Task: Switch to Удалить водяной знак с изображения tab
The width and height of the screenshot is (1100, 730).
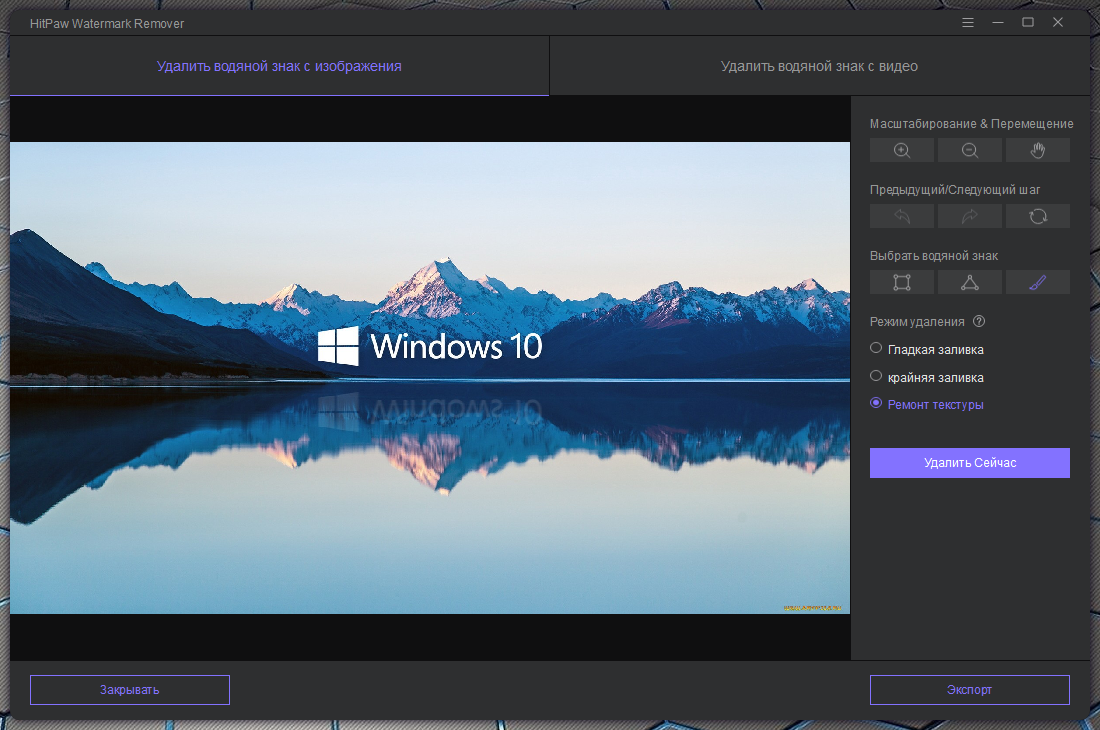Action: [x=279, y=66]
